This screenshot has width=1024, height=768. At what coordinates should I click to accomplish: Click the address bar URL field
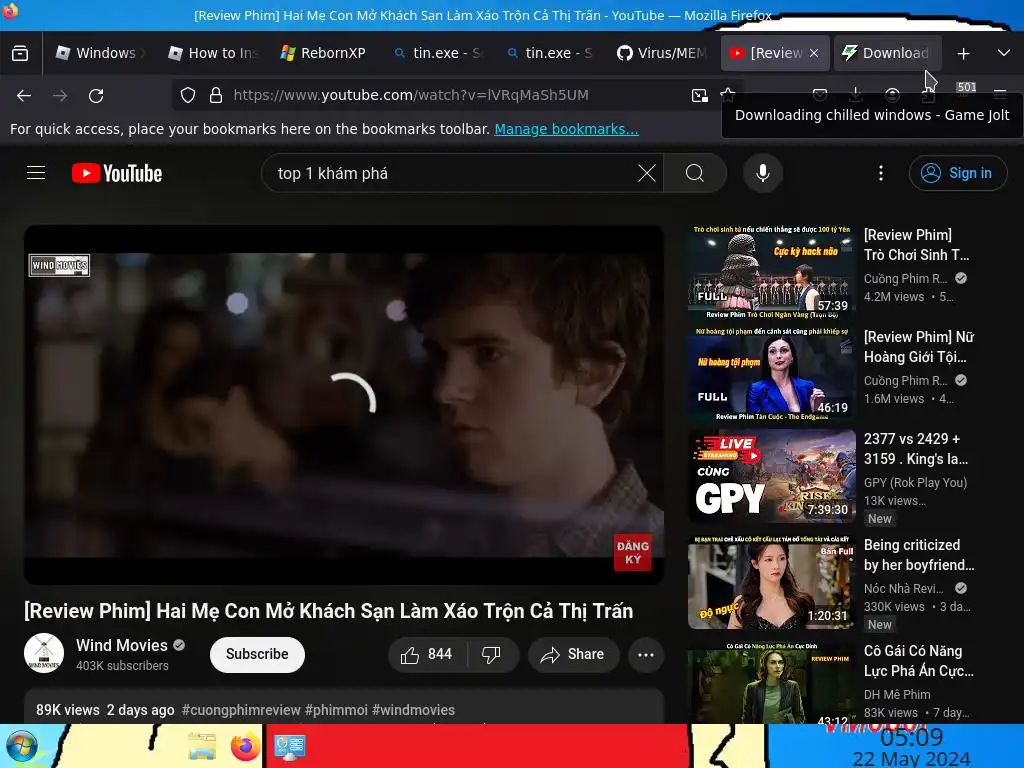457,95
